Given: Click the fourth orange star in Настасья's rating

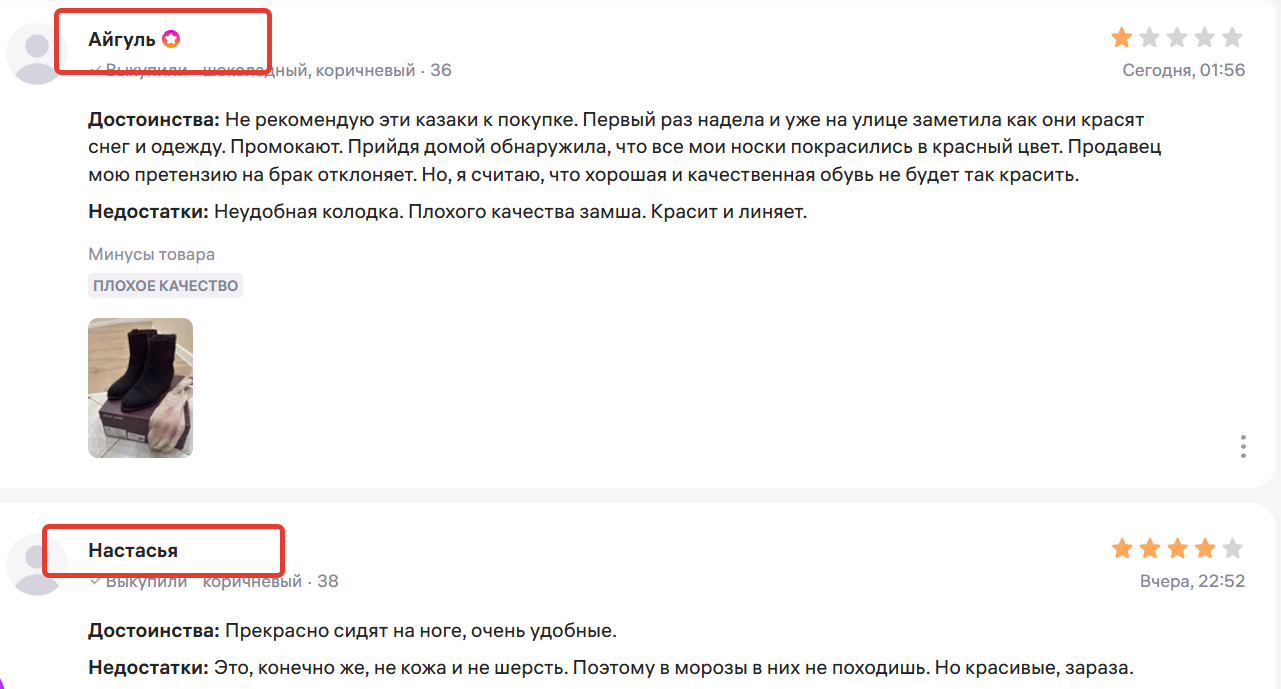Looking at the screenshot, I should click(1203, 548).
